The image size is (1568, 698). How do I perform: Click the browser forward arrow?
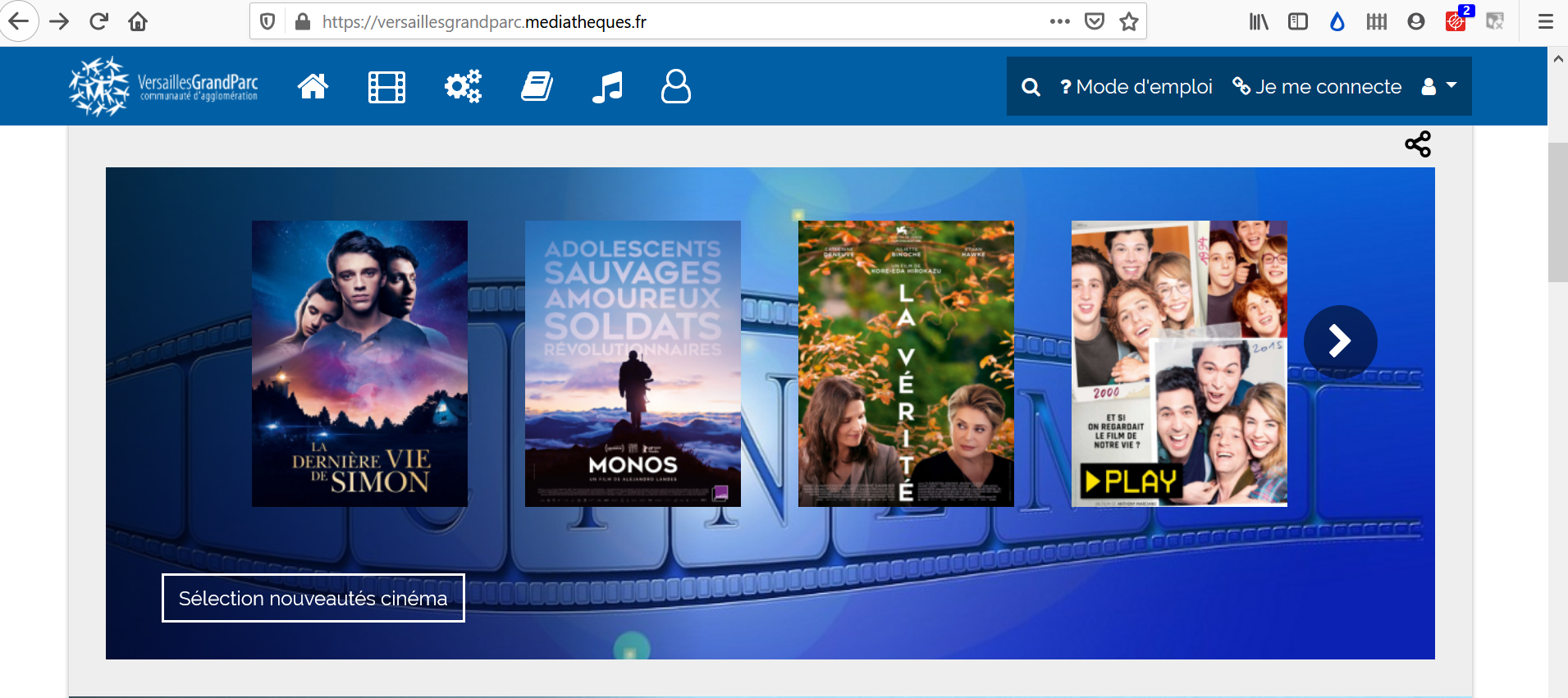[59, 21]
